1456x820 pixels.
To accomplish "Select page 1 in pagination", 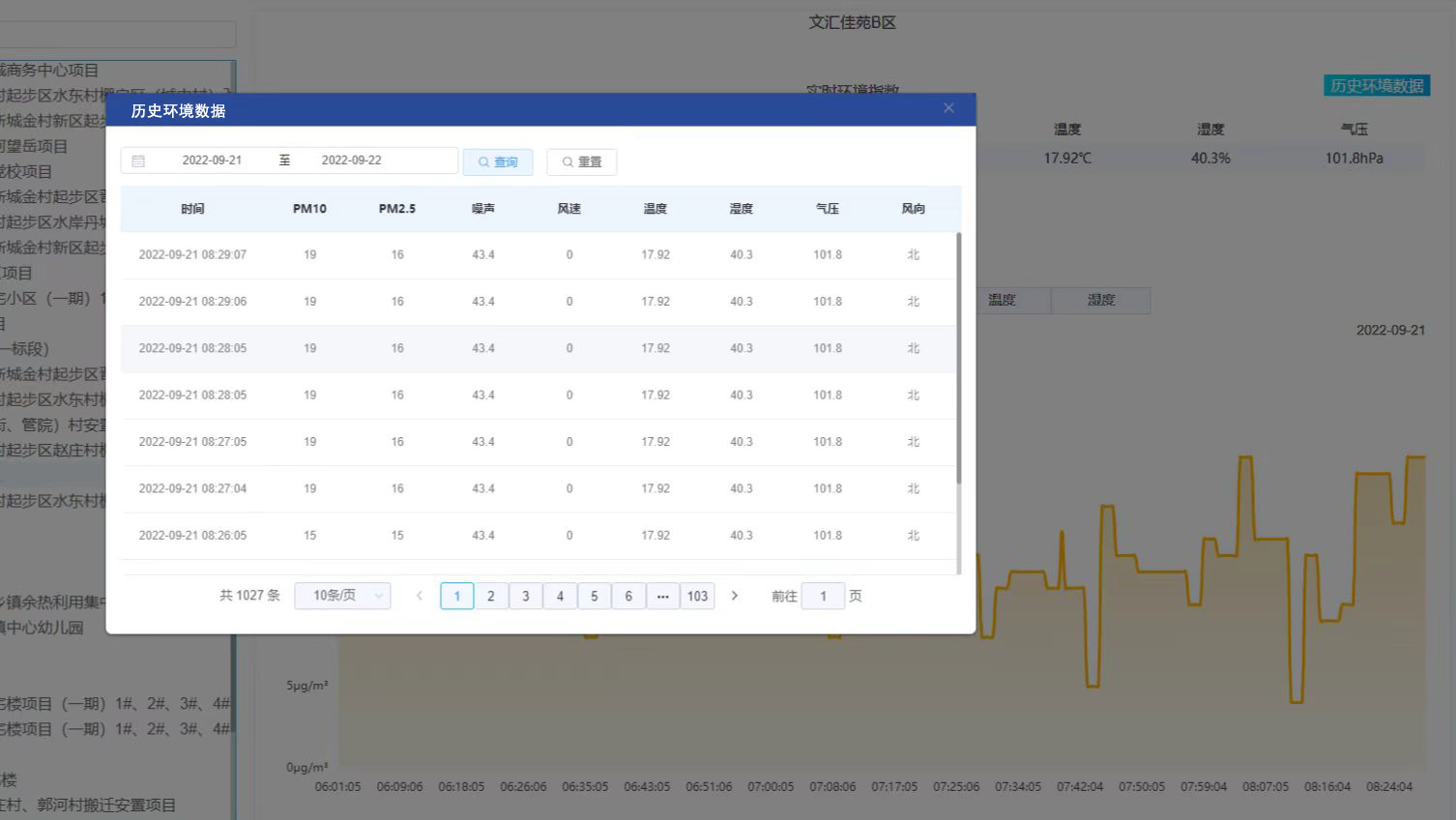I will [x=457, y=596].
